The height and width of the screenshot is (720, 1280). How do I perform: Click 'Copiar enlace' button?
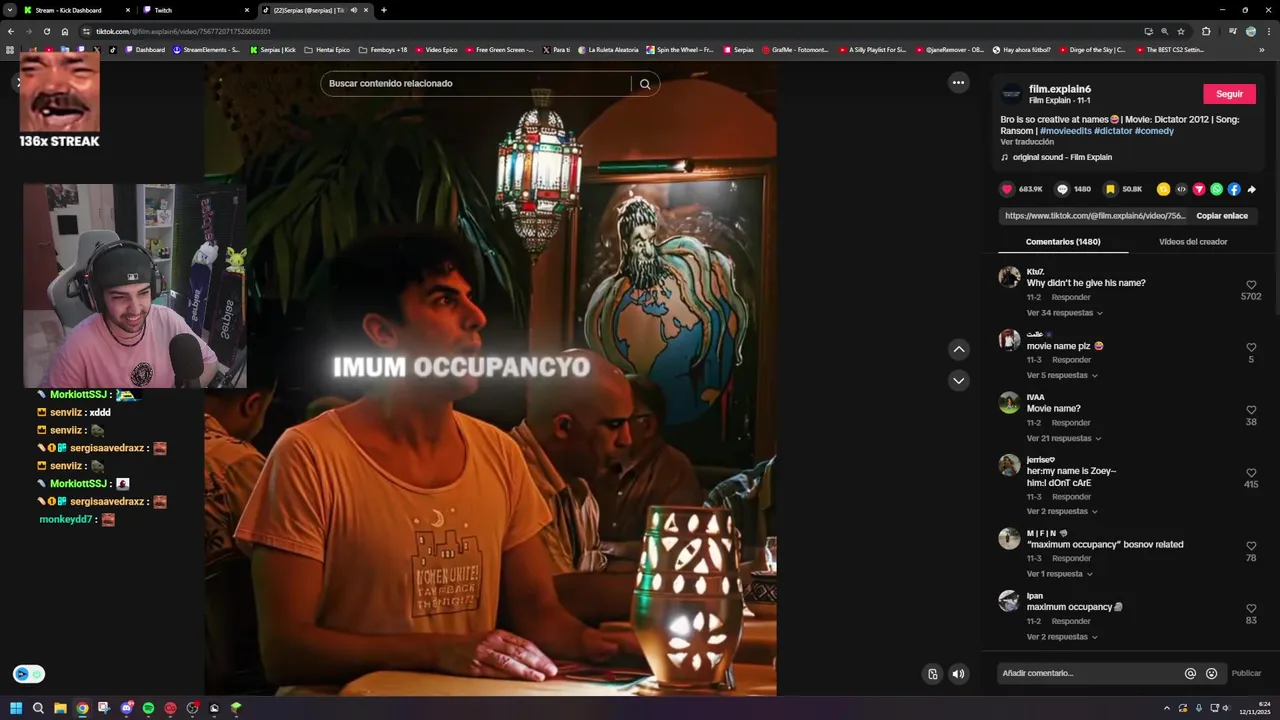tap(1222, 216)
